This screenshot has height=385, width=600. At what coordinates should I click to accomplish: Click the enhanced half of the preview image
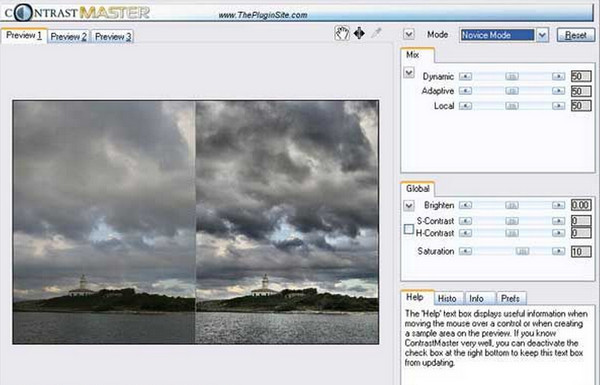[287, 222]
